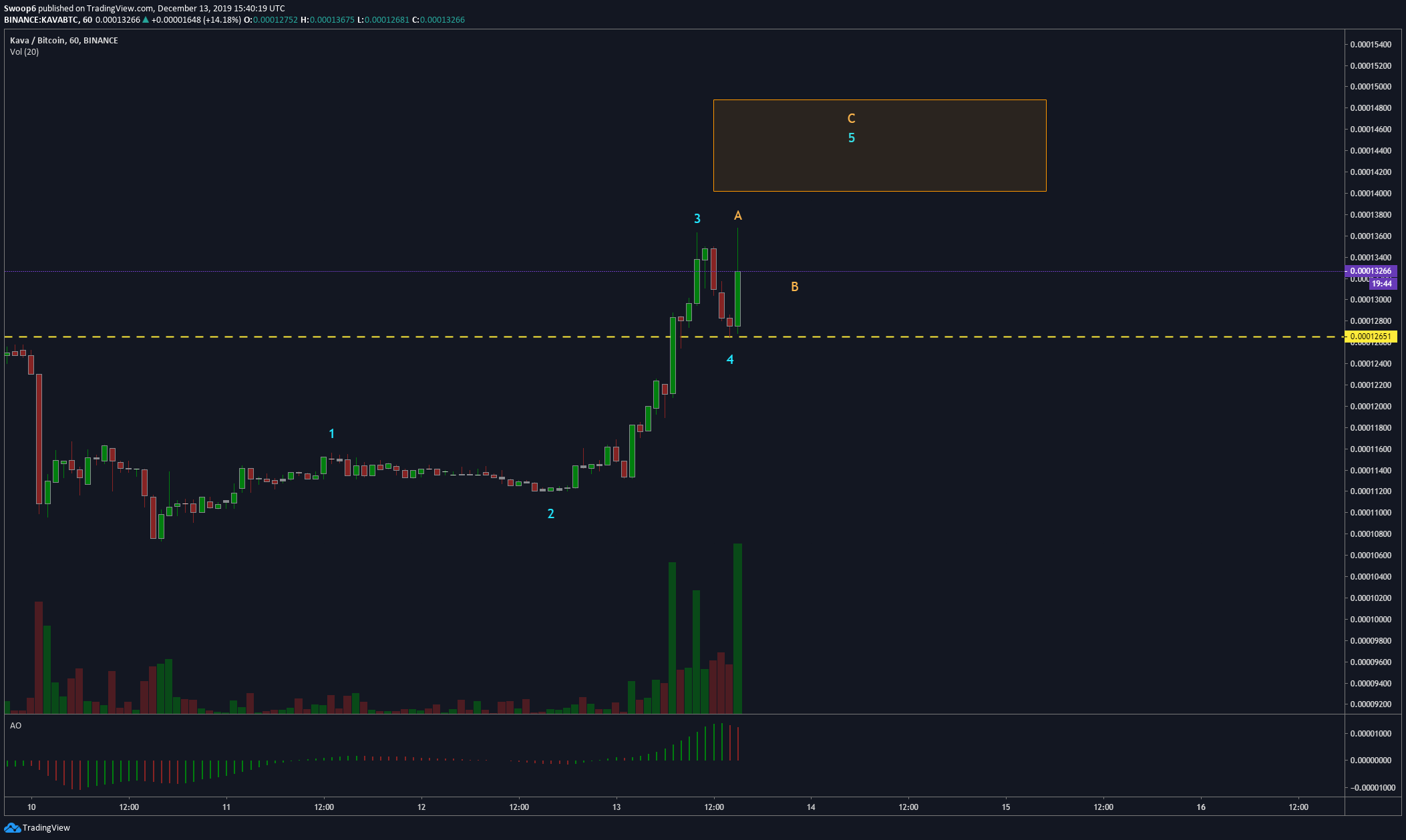Click the TradingView logo icon
The height and width of the screenshot is (840, 1406).
point(12,828)
